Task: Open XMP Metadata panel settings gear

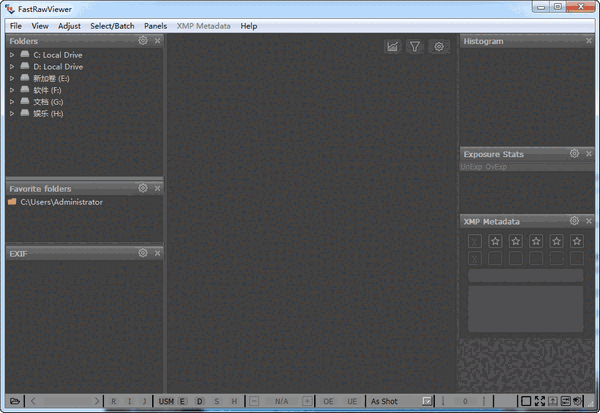Action: tap(574, 221)
